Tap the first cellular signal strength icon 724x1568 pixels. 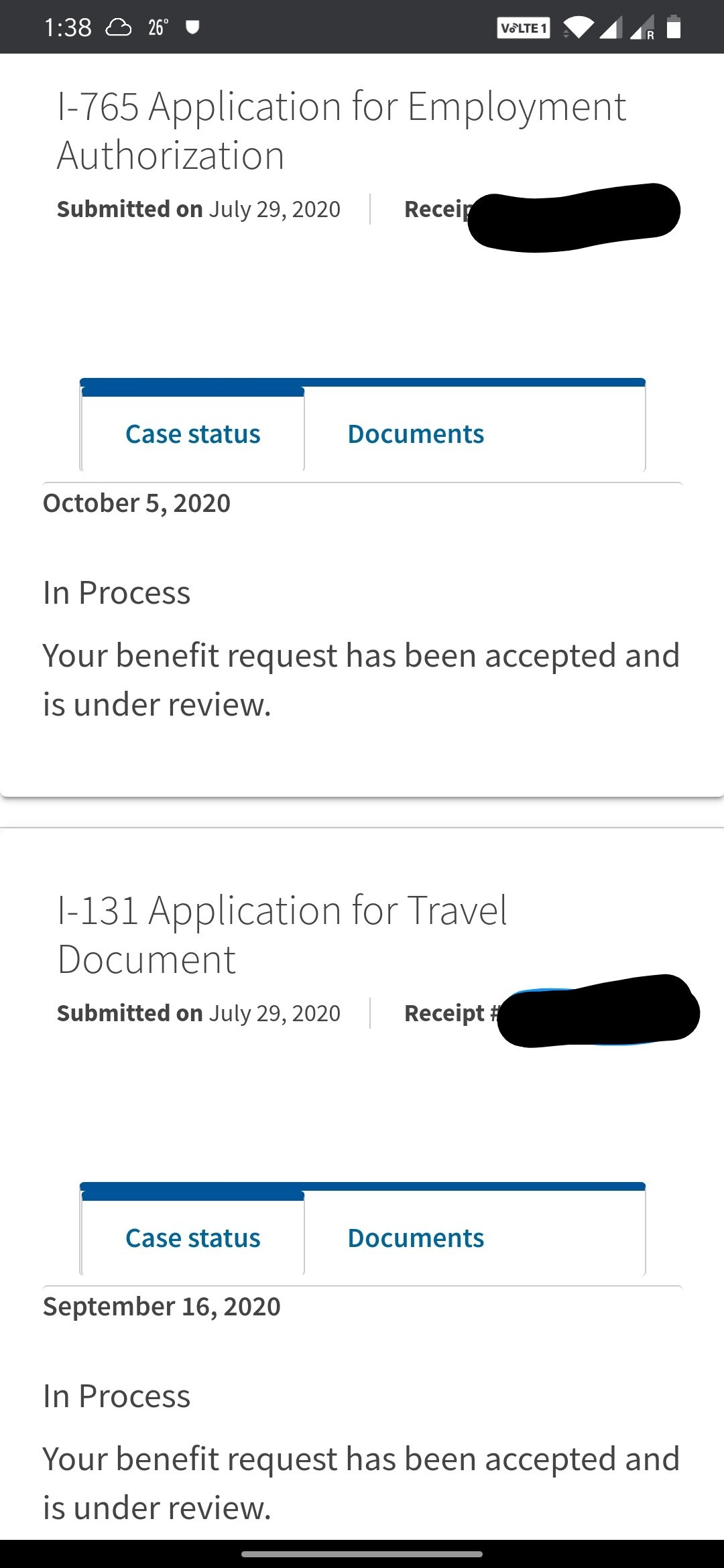[x=611, y=28]
